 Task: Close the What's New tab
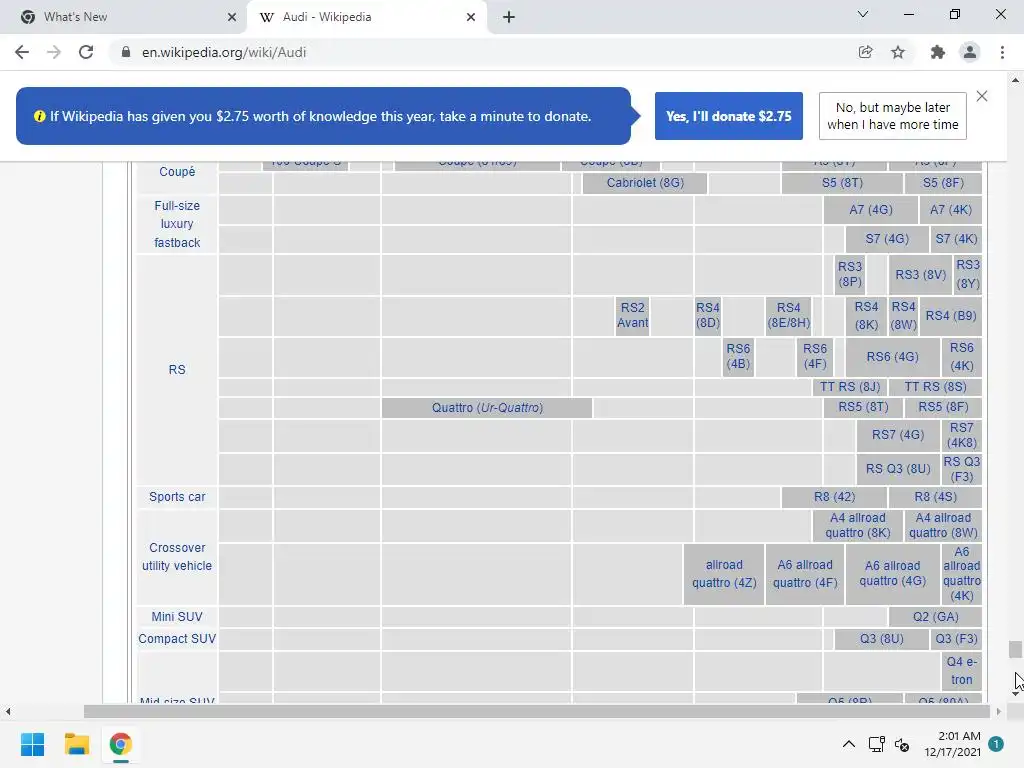click(x=232, y=17)
